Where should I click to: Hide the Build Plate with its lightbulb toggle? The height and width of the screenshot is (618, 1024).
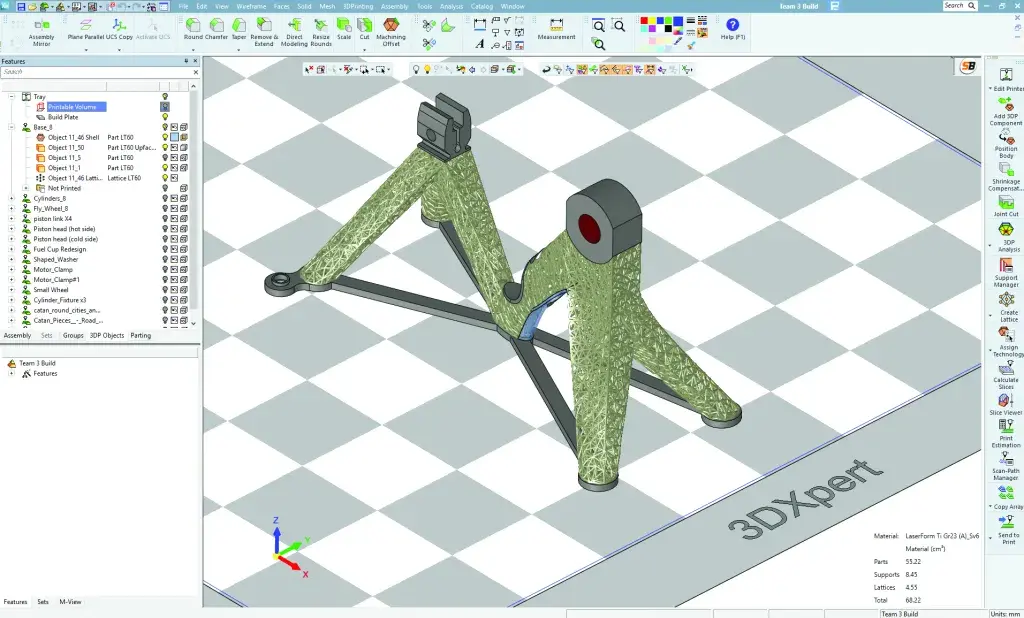coord(164,118)
